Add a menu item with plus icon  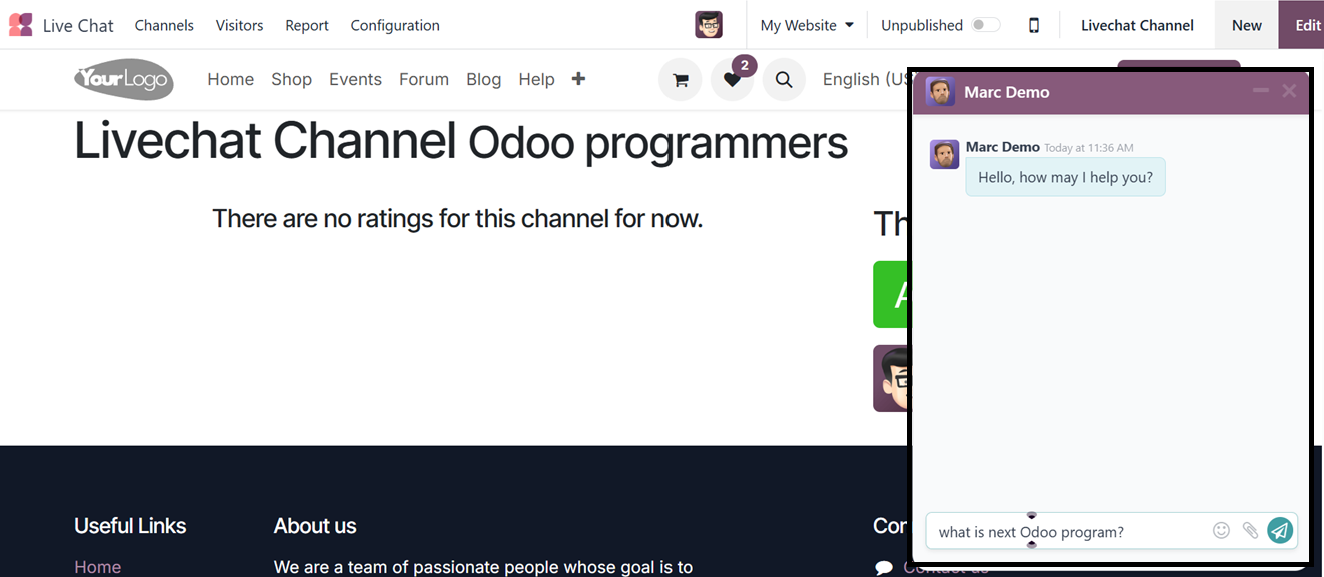(x=578, y=79)
